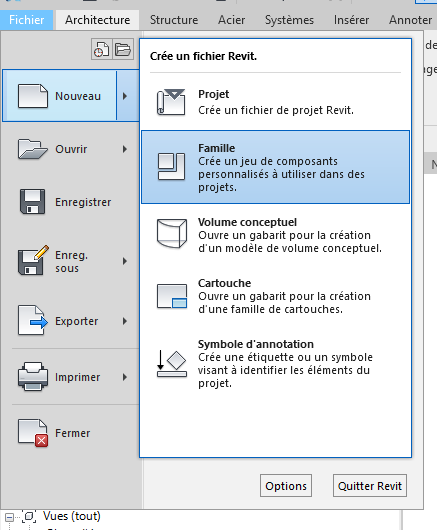Click the Enregistrer floppy disk icon
The width and height of the screenshot is (437, 530).
click(32, 202)
